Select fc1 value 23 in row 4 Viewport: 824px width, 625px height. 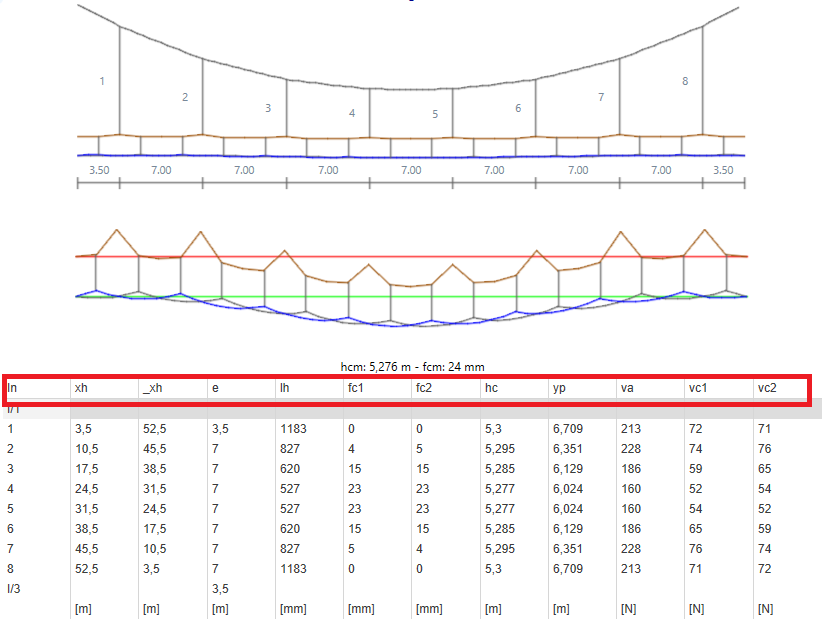355,489
